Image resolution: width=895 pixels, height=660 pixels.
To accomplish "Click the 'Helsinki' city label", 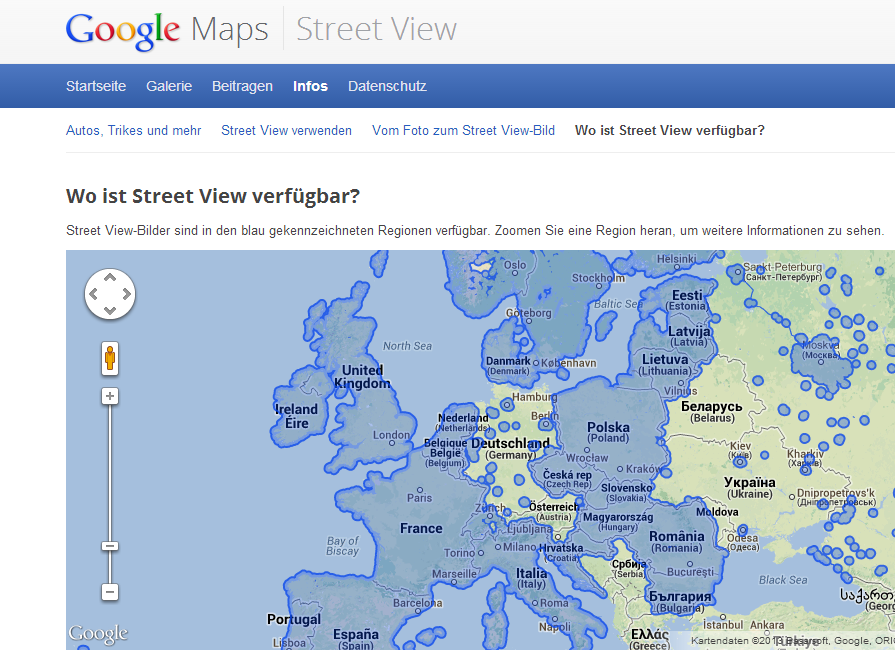I will click(676, 259).
